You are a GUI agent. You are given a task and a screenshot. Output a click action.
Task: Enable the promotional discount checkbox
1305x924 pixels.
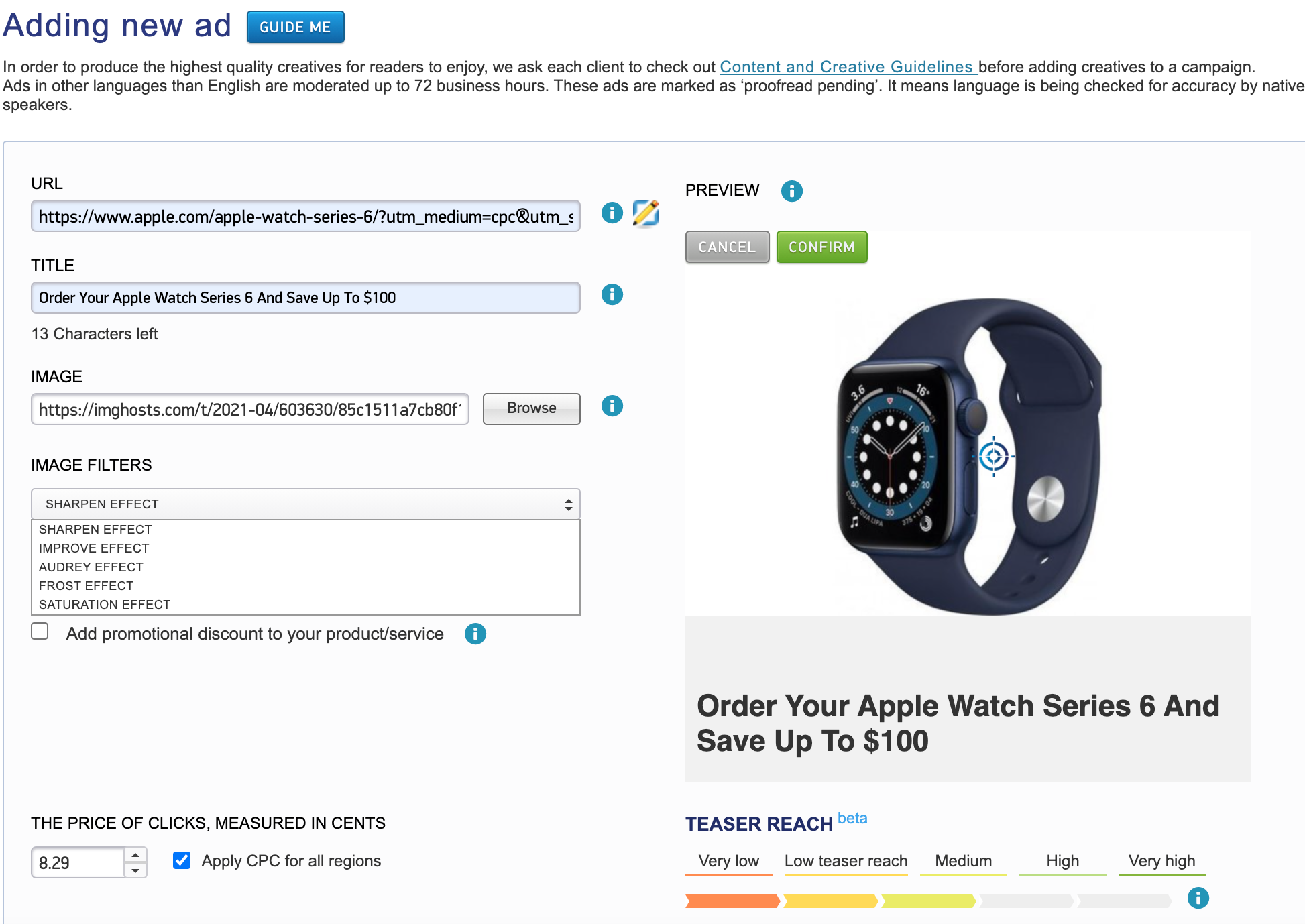coord(40,632)
